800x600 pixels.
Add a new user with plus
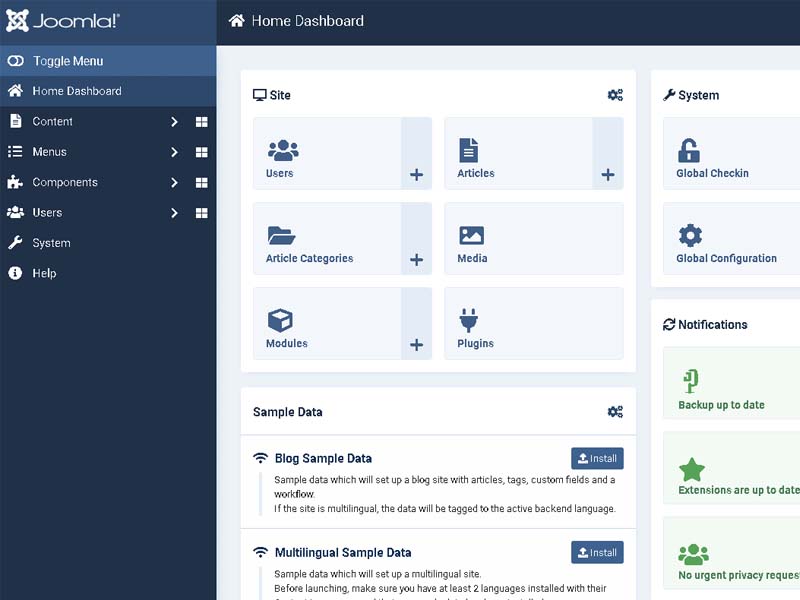click(x=416, y=174)
